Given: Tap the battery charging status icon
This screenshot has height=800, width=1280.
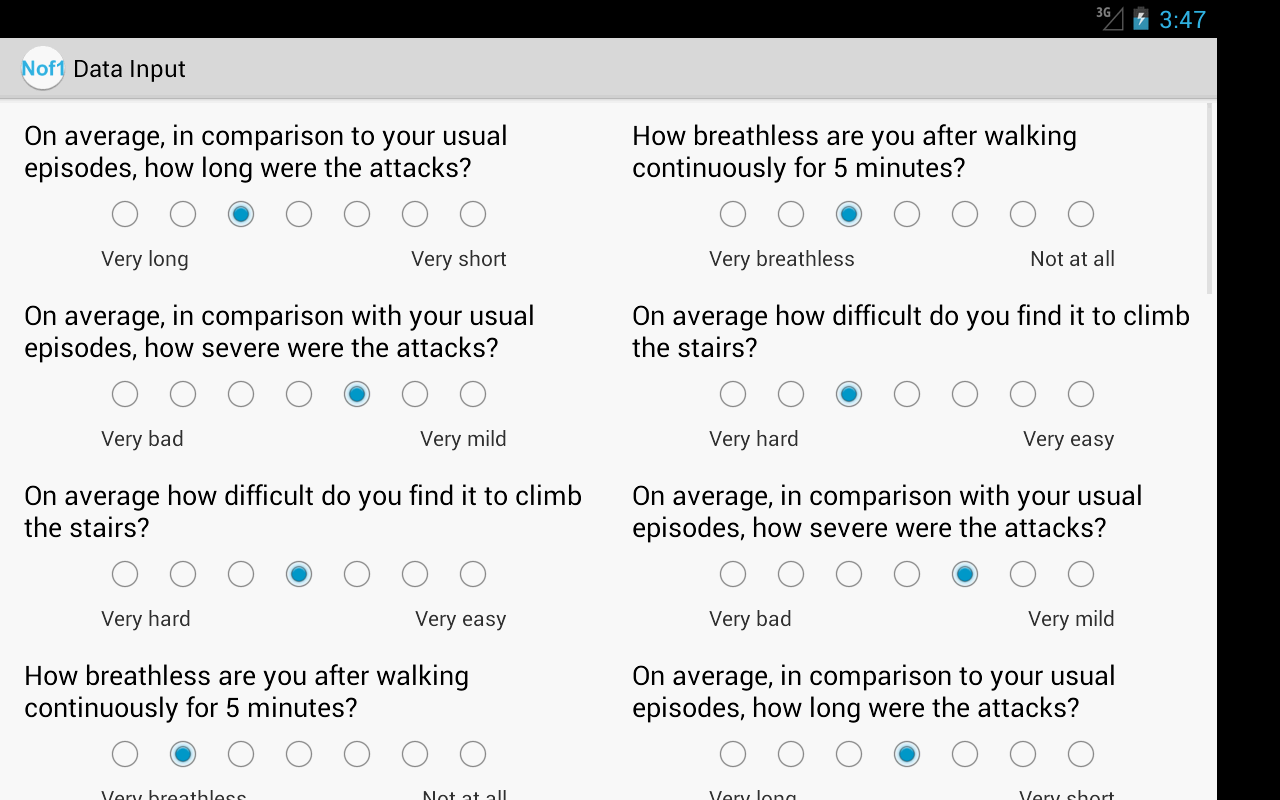Looking at the screenshot, I should coord(1141,19).
